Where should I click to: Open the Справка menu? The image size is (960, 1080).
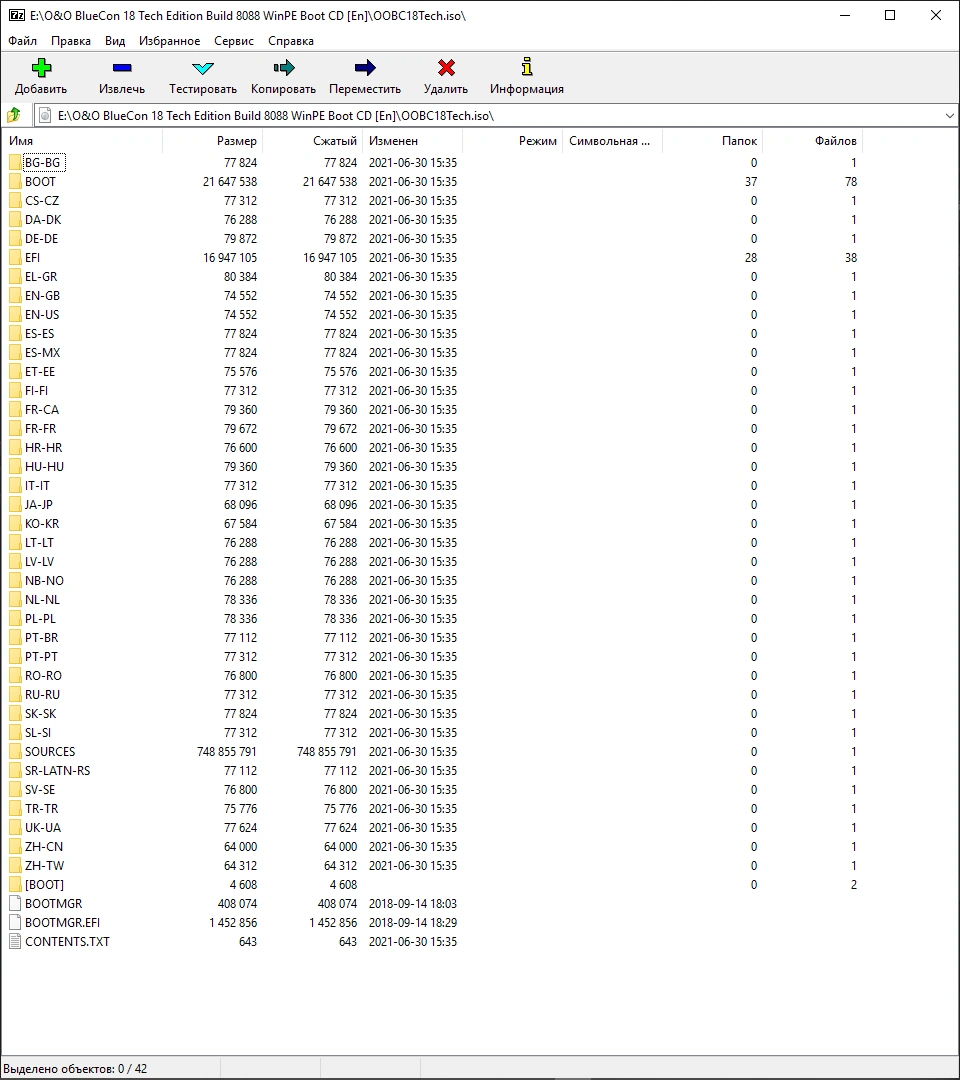click(x=291, y=41)
